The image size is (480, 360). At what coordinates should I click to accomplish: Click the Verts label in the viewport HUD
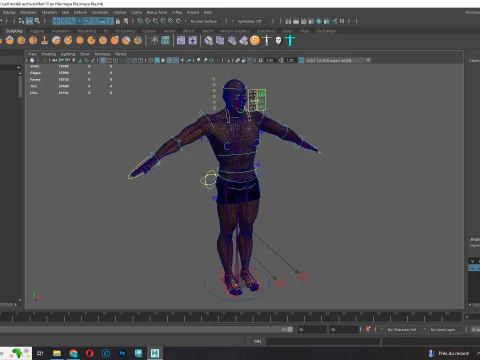point(35,66)
